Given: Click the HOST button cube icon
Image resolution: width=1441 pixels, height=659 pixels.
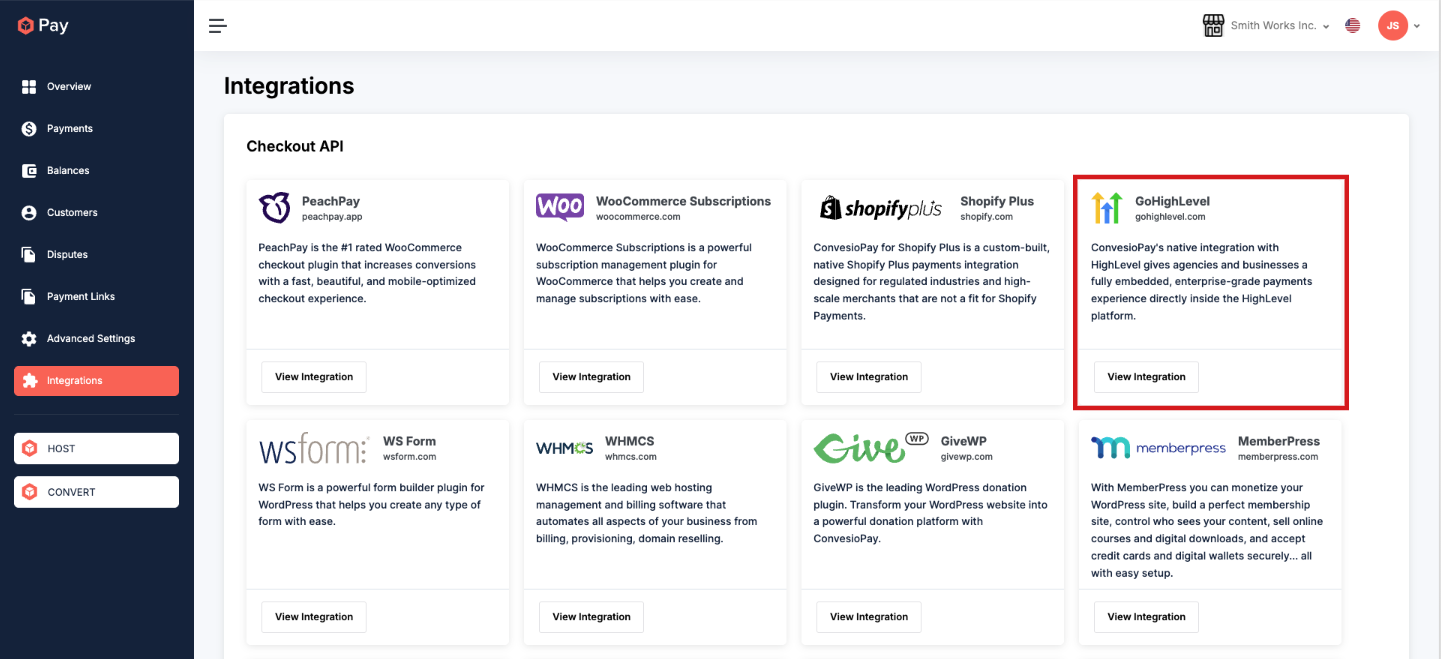Looking at the screenshot, I should point(30,449).
